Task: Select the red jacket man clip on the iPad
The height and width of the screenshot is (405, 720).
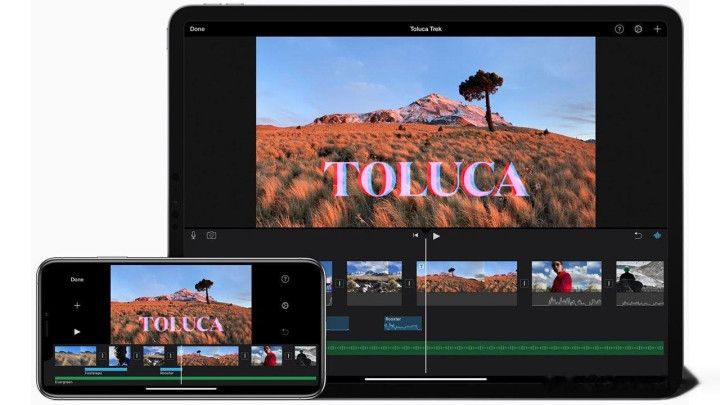Action: 567,283
